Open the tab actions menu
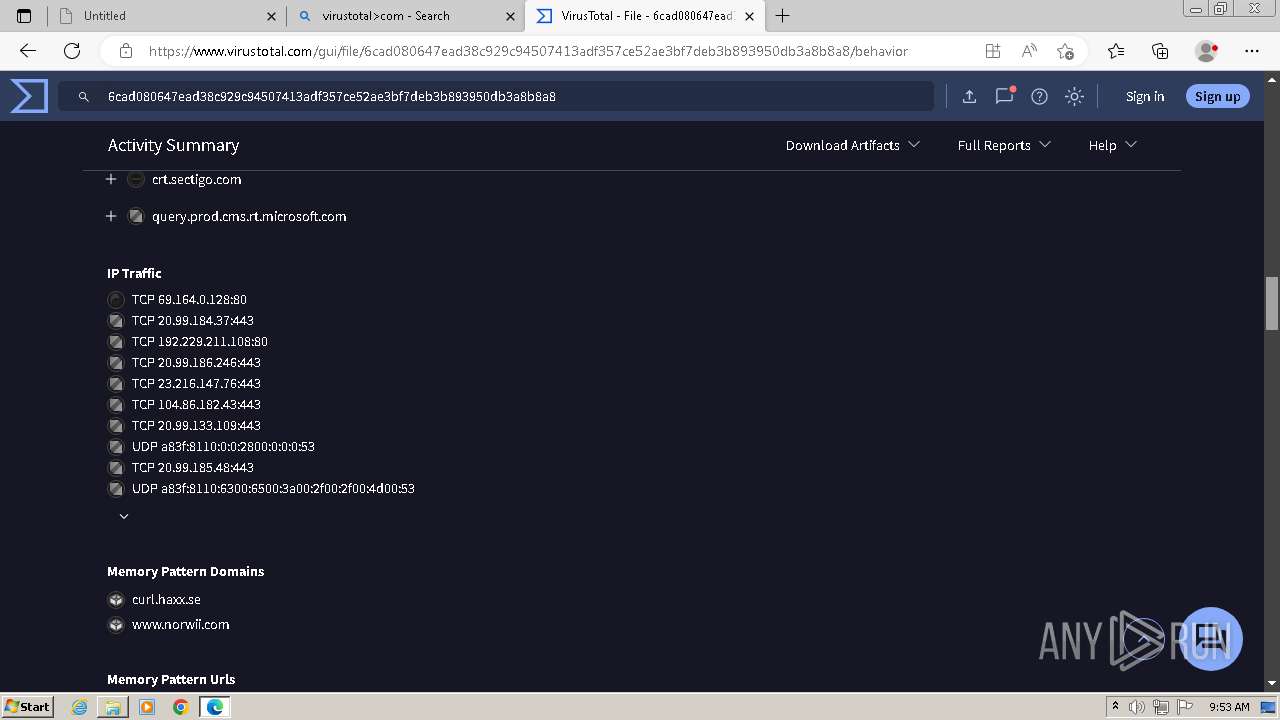1280x720 pixels. (x=24, y=16)
